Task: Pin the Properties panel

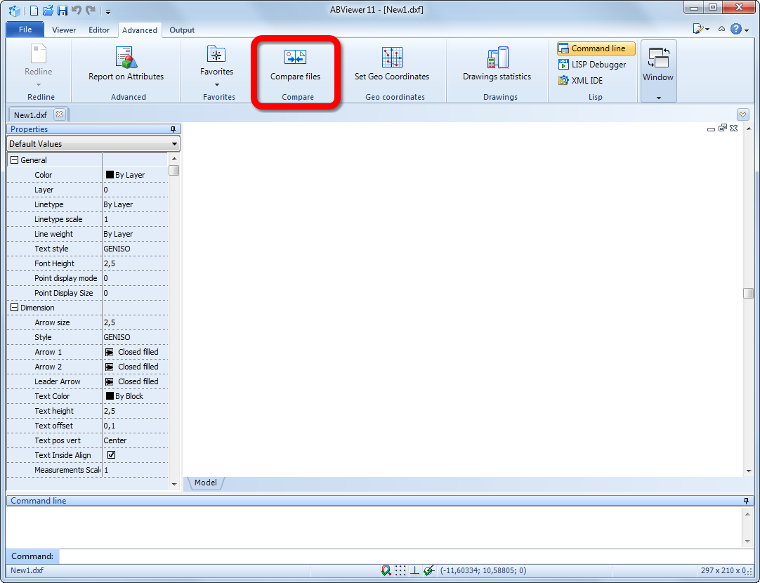Action: (x=173, y=129)
